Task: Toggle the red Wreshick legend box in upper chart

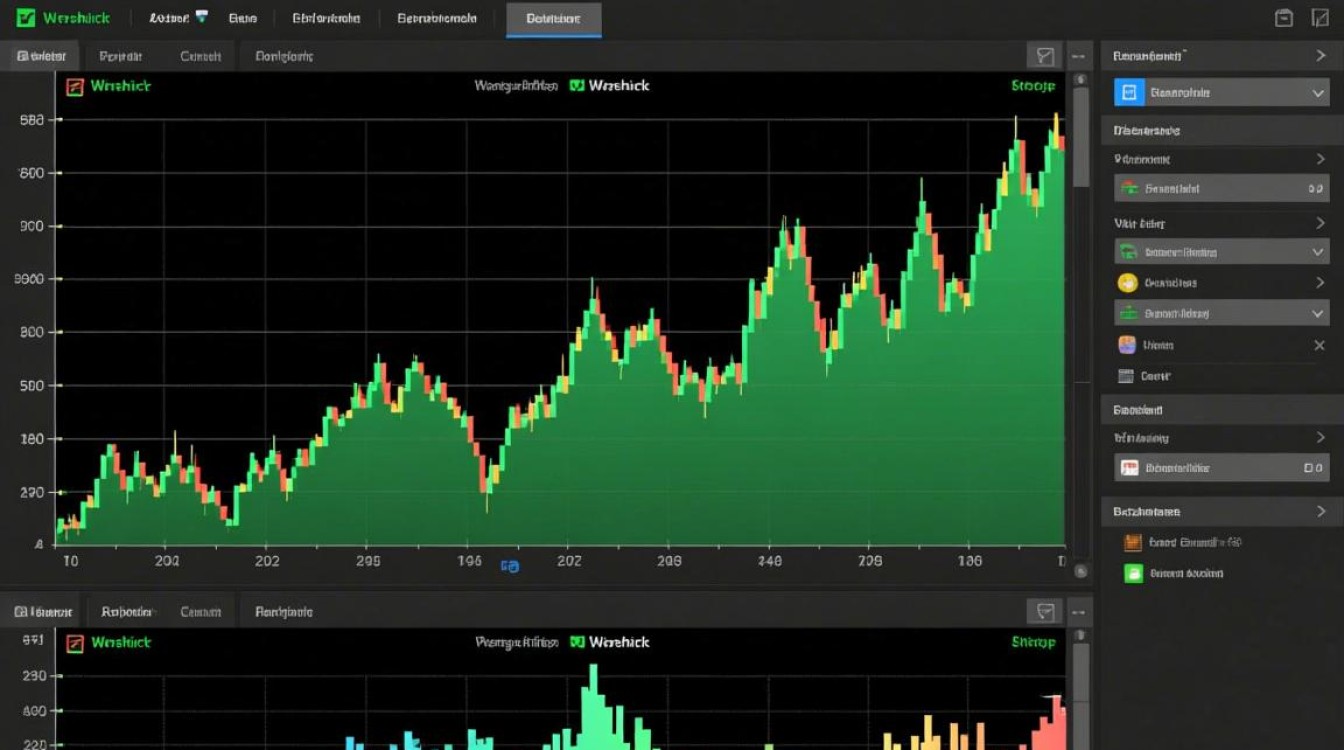Action: click(x=74, y=87)
